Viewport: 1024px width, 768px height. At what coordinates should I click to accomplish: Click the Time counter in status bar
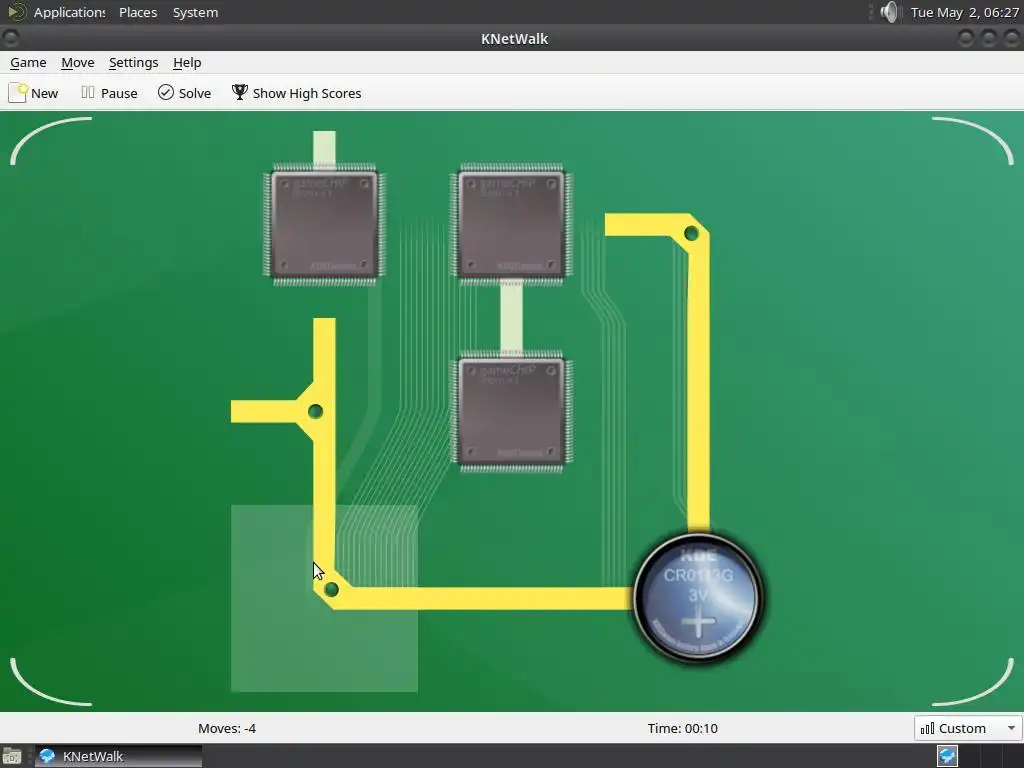682,728
